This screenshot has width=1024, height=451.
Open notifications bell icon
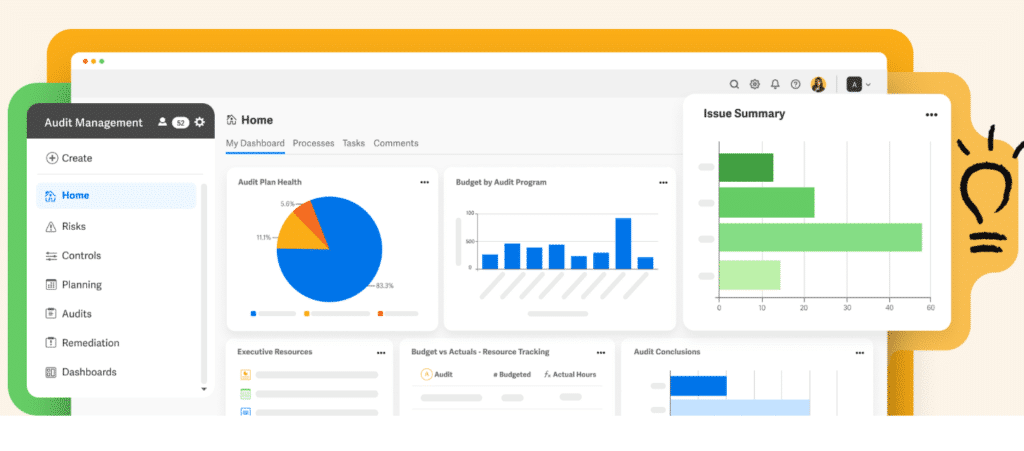pos(775,84)
